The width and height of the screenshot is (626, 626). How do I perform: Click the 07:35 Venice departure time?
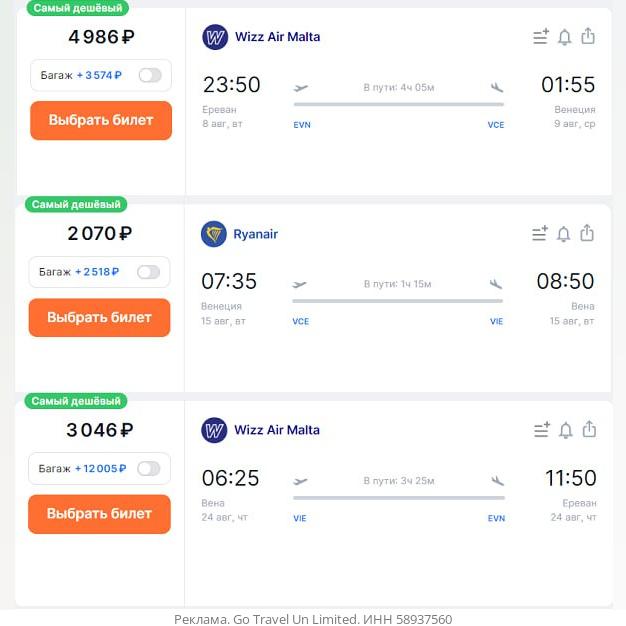tap(230, 282)
